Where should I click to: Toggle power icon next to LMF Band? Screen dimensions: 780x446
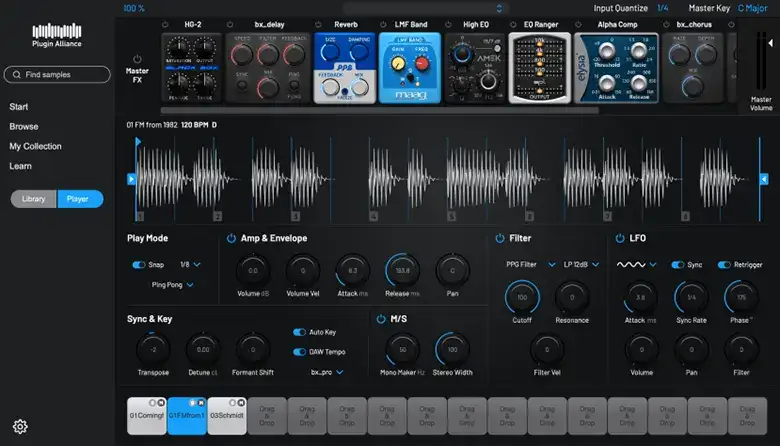(383, 24)
